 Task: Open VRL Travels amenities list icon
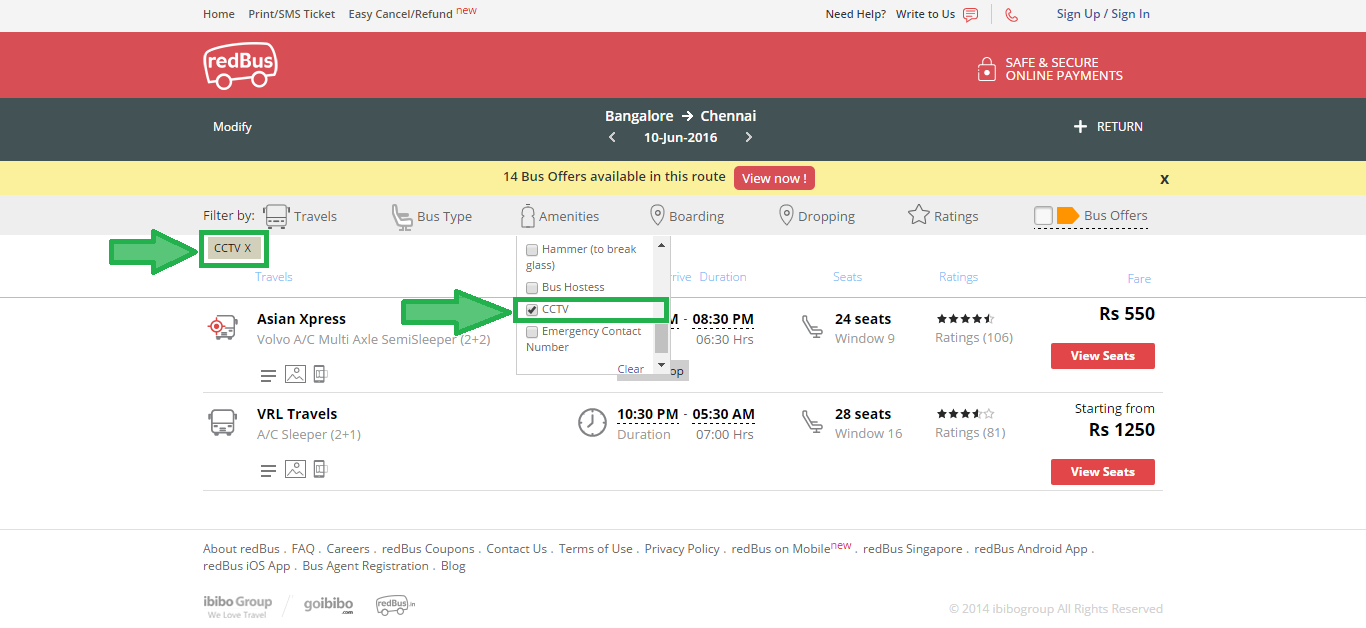268,471
